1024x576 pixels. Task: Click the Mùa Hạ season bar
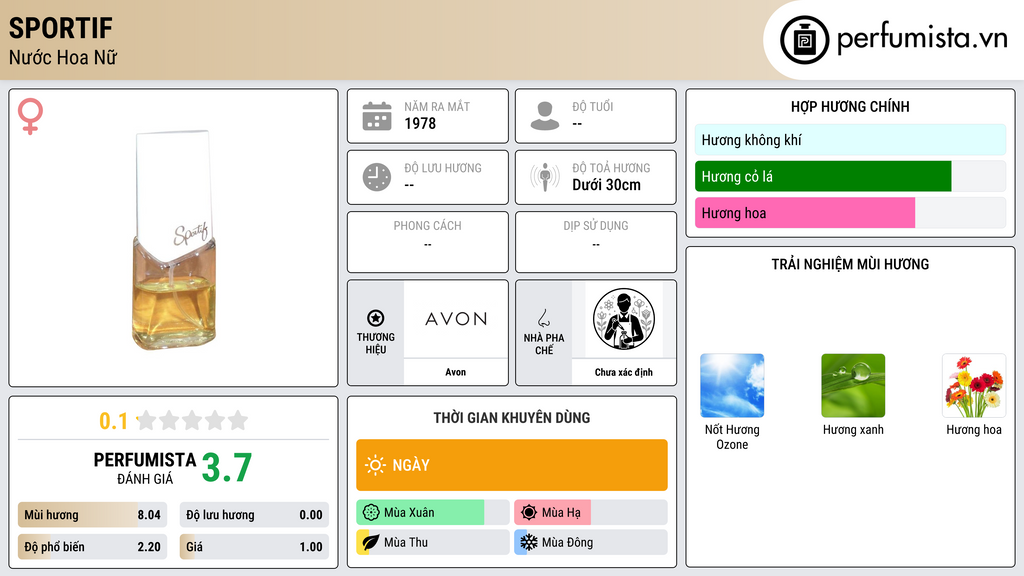coord(591,513)
